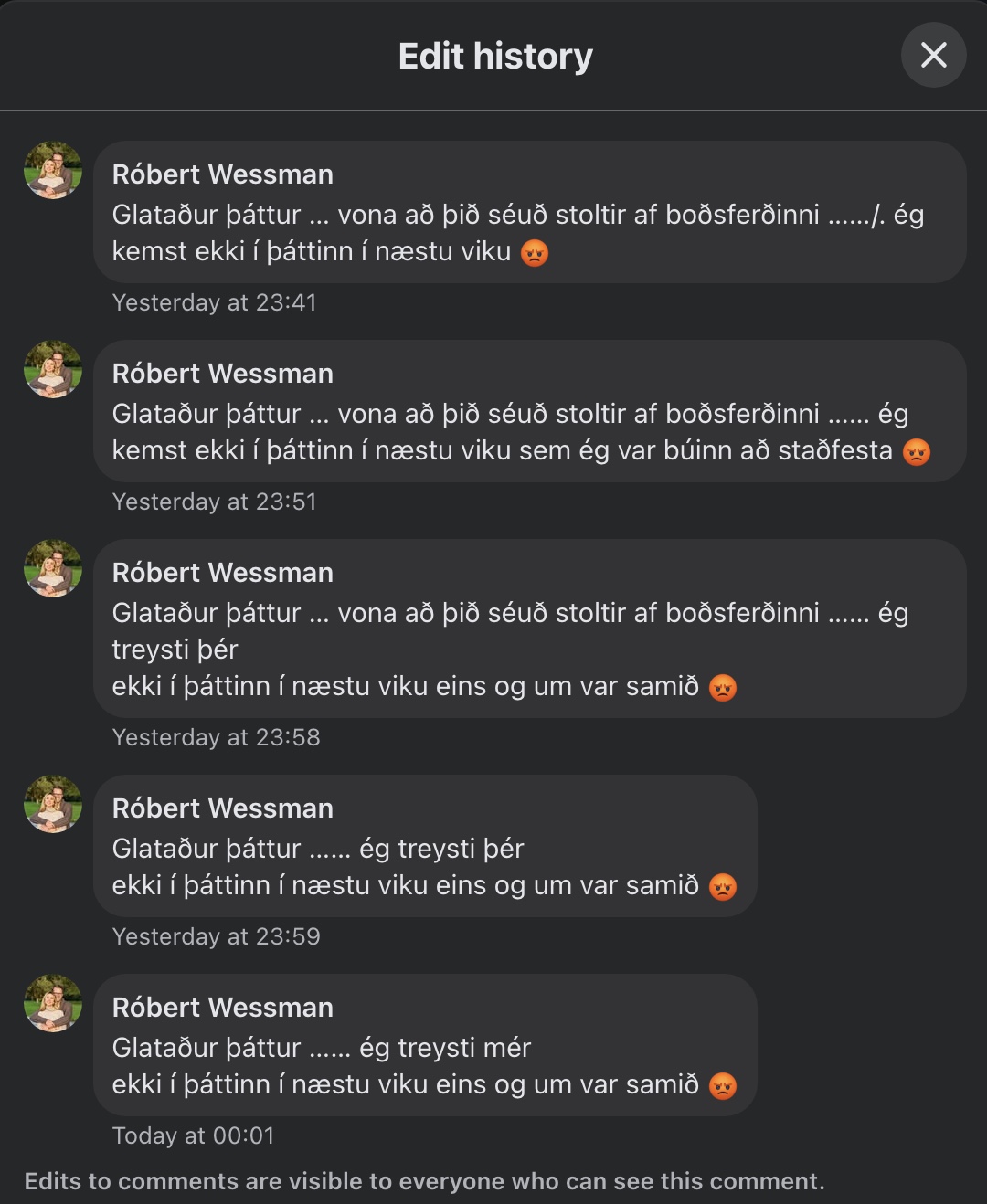The width and height of the screenshot is (987, 1204).
Task: Click the profile picture beside the 23:41 edit
Action: click(53, 170)
